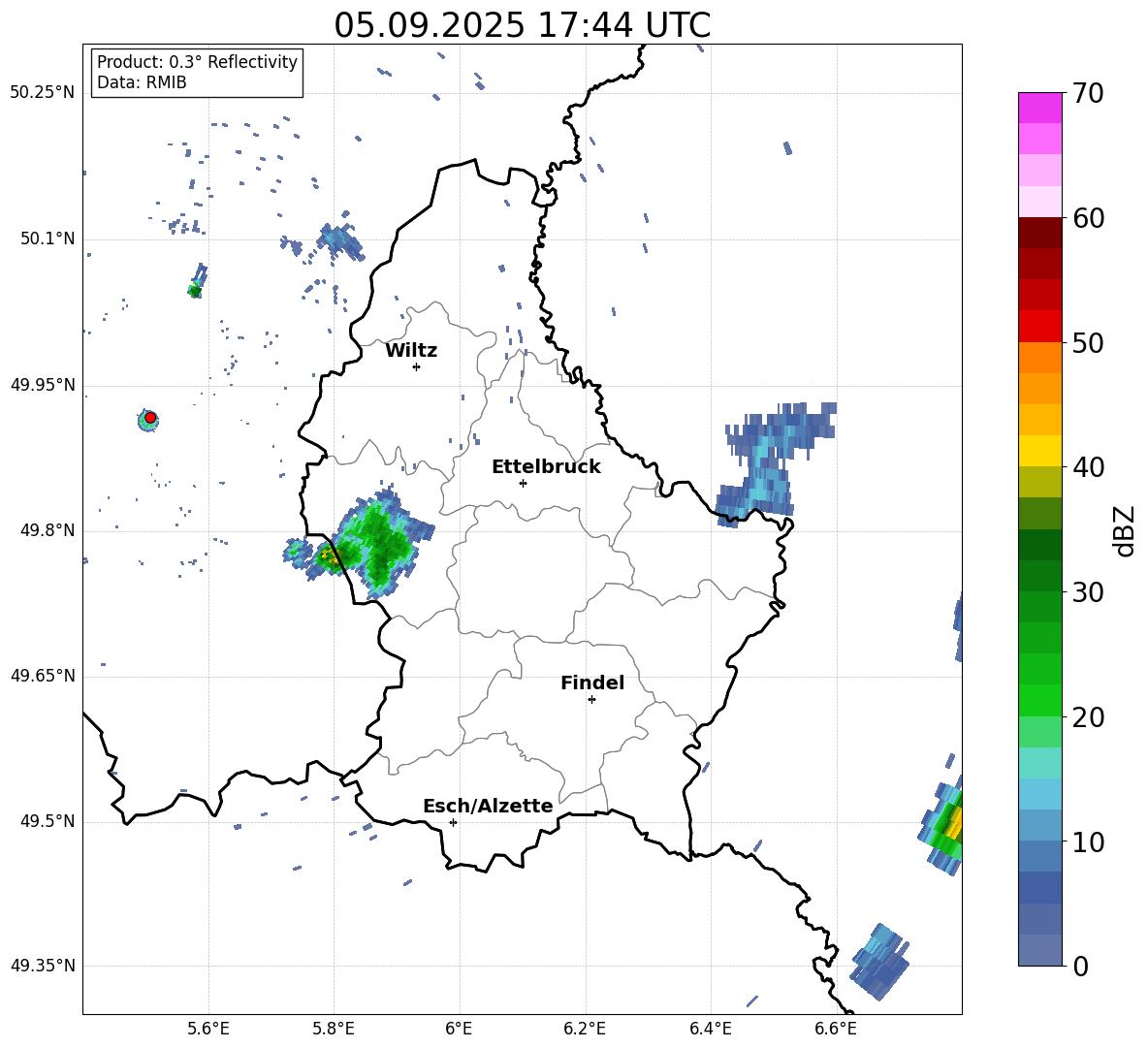Viewport: 1148px width, 1048px height.
Task: Click the 0 colorbar tick label
Action: pyautogui.click(x=1080, y=966)
